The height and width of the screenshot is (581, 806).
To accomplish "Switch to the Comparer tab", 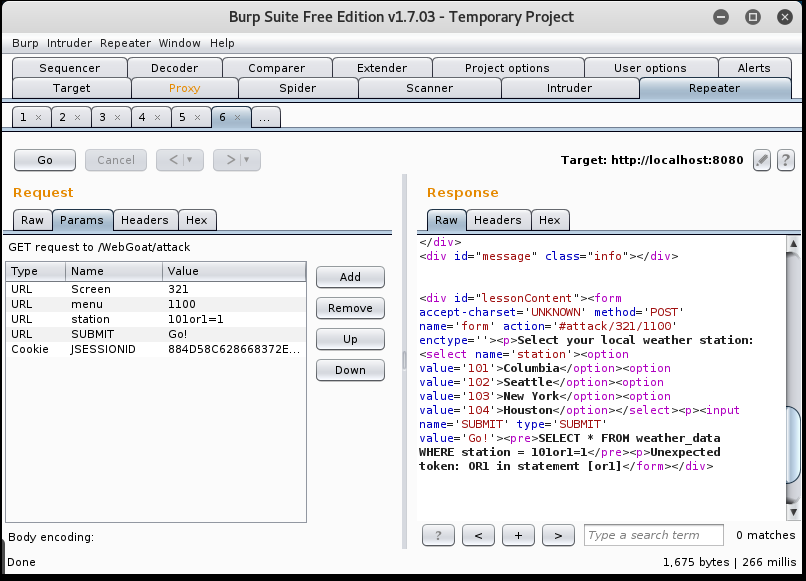I will [x=277, y=68].
